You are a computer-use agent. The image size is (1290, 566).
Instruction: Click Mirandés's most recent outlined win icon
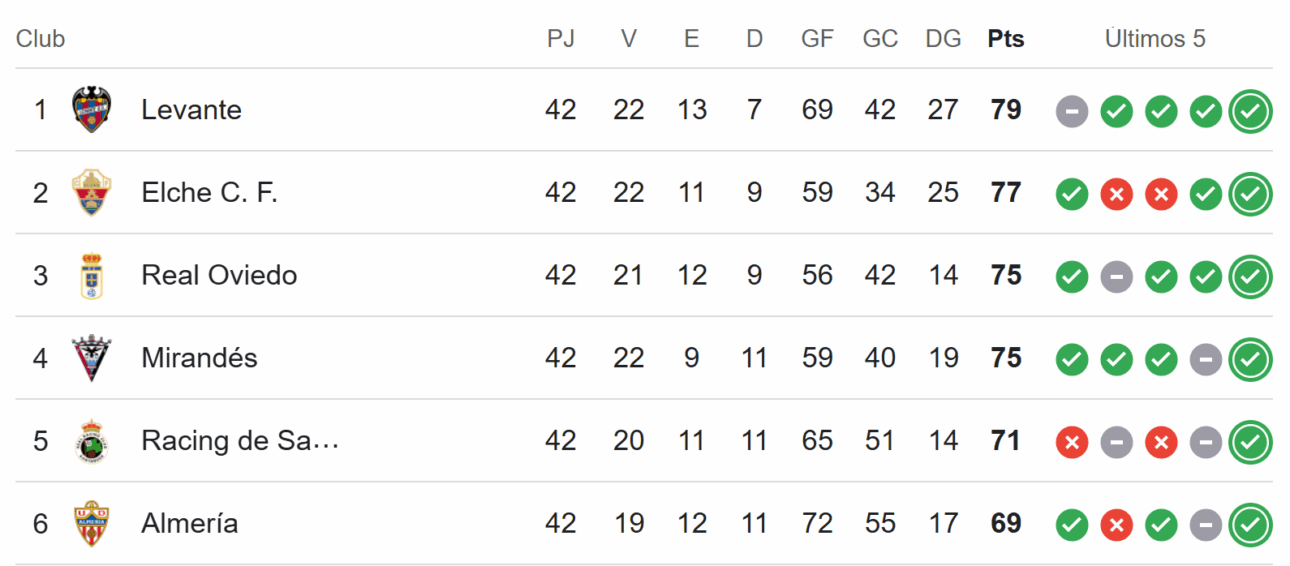tap(1250, 360)
